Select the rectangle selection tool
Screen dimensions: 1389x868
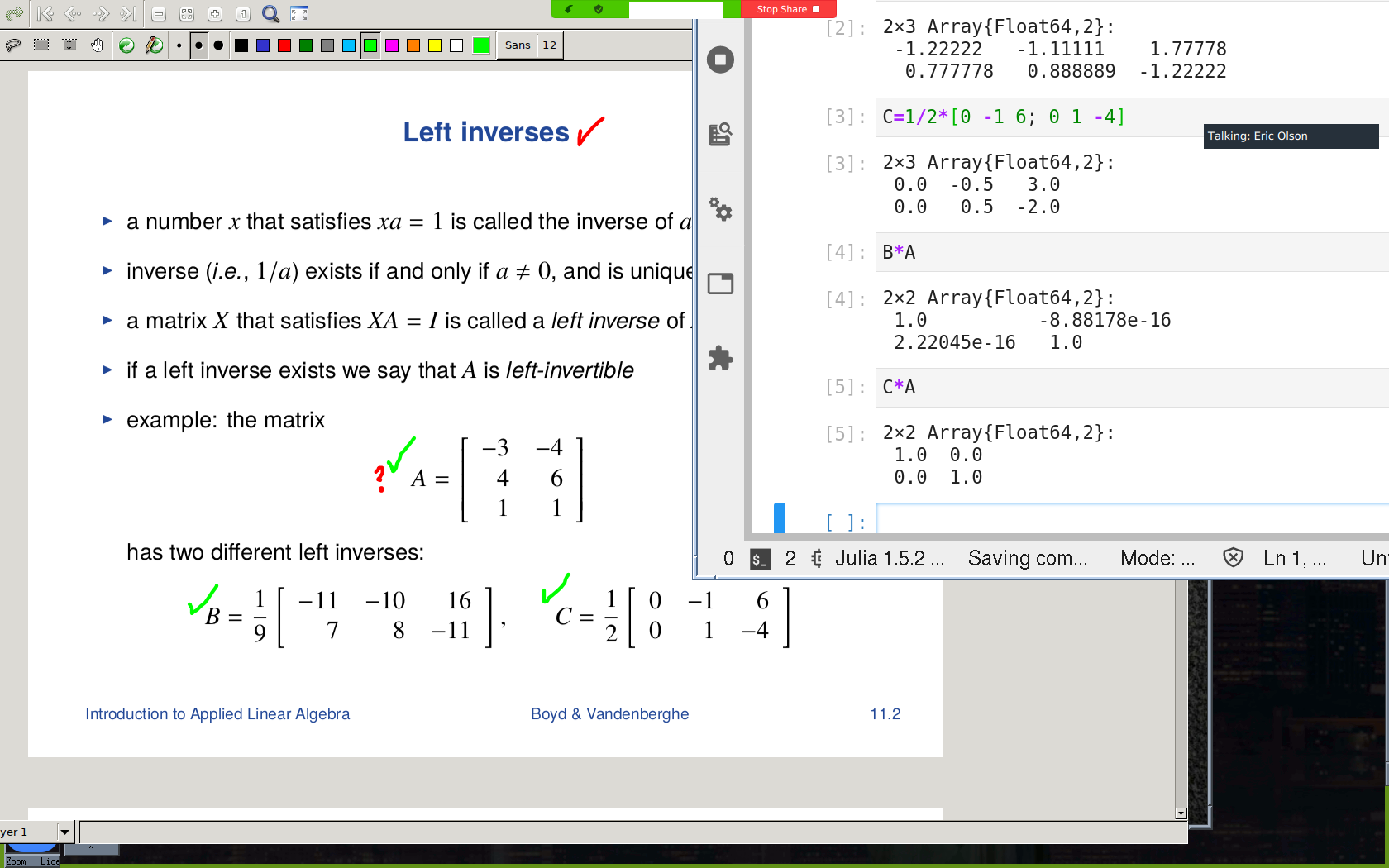41,45
